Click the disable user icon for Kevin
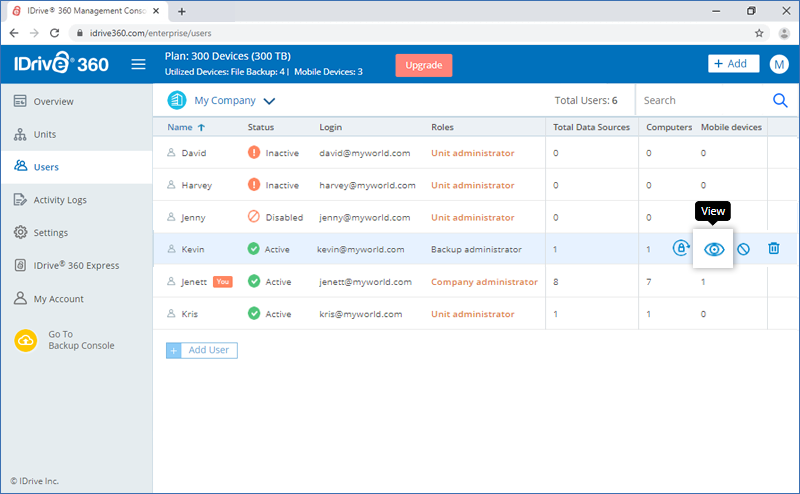Image resolution: width=800 pixels, height=494 pixels. [x=743, y=249]
